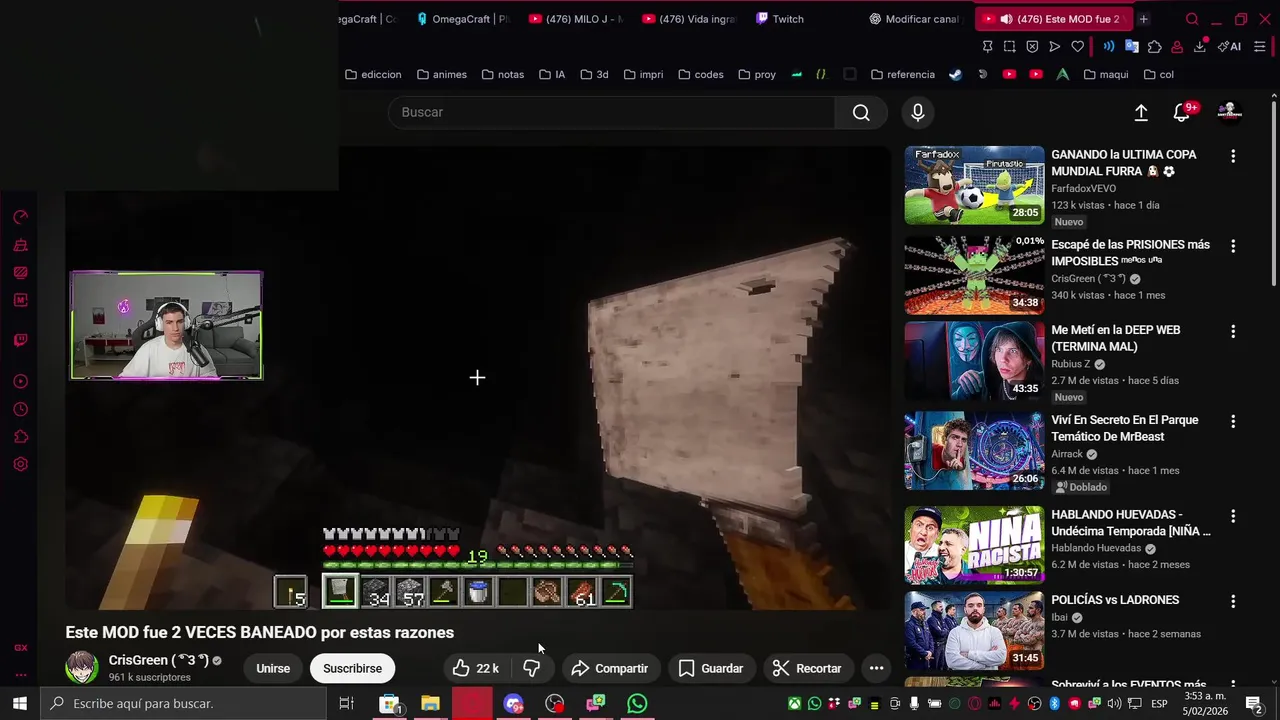1280x720 pixels.
Task: Start snapshot tool in address bar
Action: pos(1009,46)
